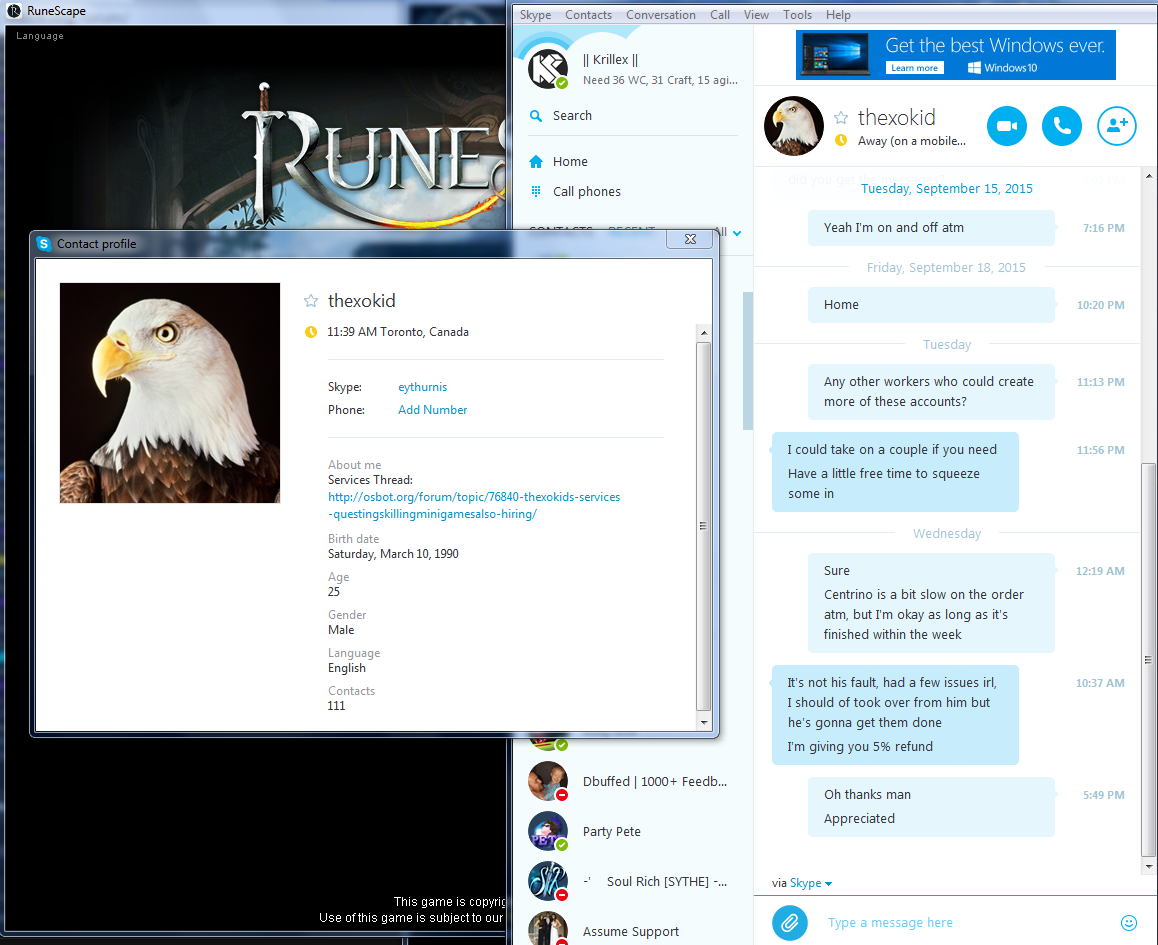Click thexokid's eagle avatar in chat header
Screen dimensions: 1158x945
point(794,126)
